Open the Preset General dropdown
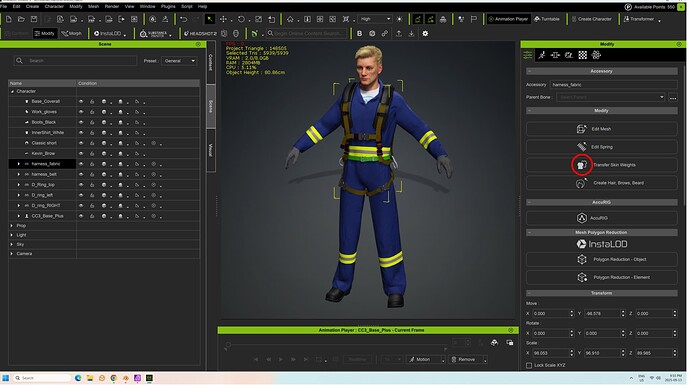Viewport: 690px width, 388px height. pos(179,61)
